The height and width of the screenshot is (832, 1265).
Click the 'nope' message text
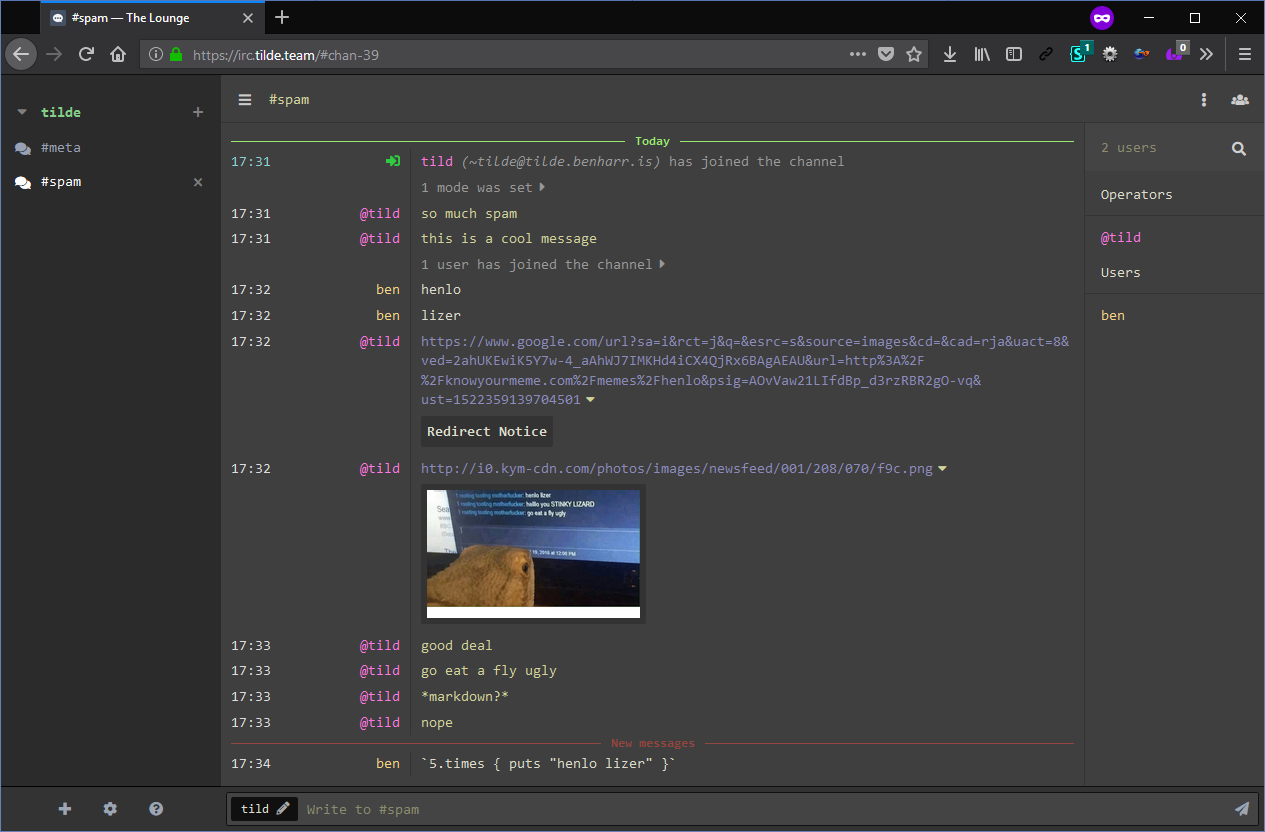[x=437, y=722]
